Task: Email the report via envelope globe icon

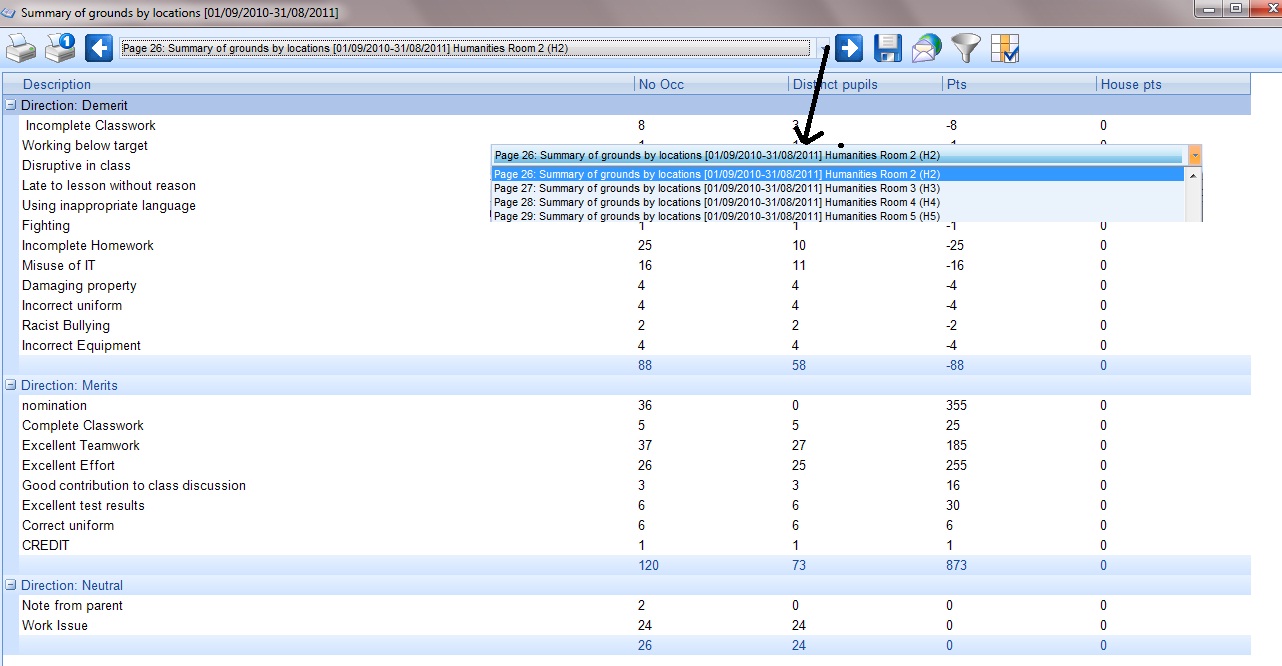Action: 927,47
